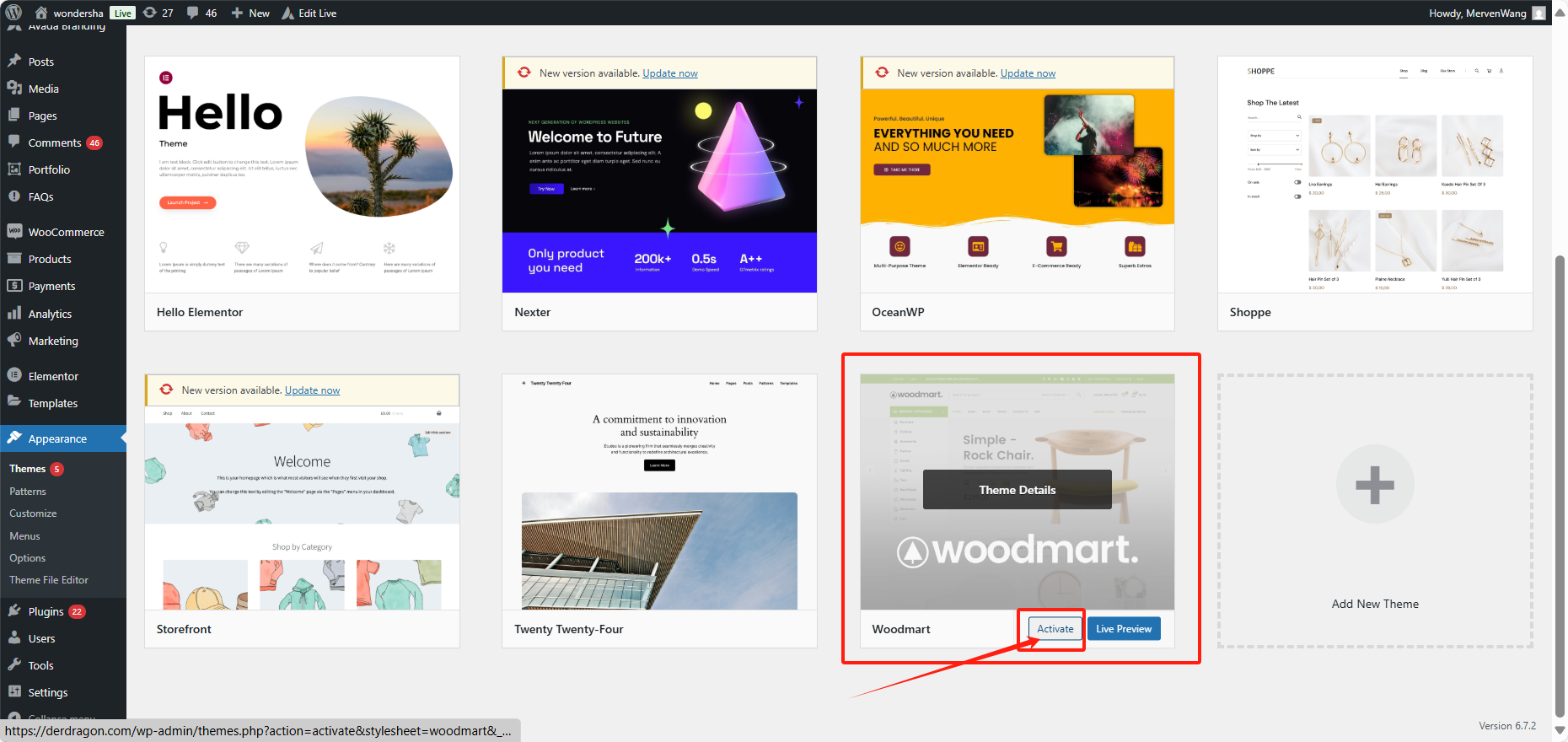Click the Comments icon in sidebar
This screenshot has width=1568, height=742.
pos(14,142)
